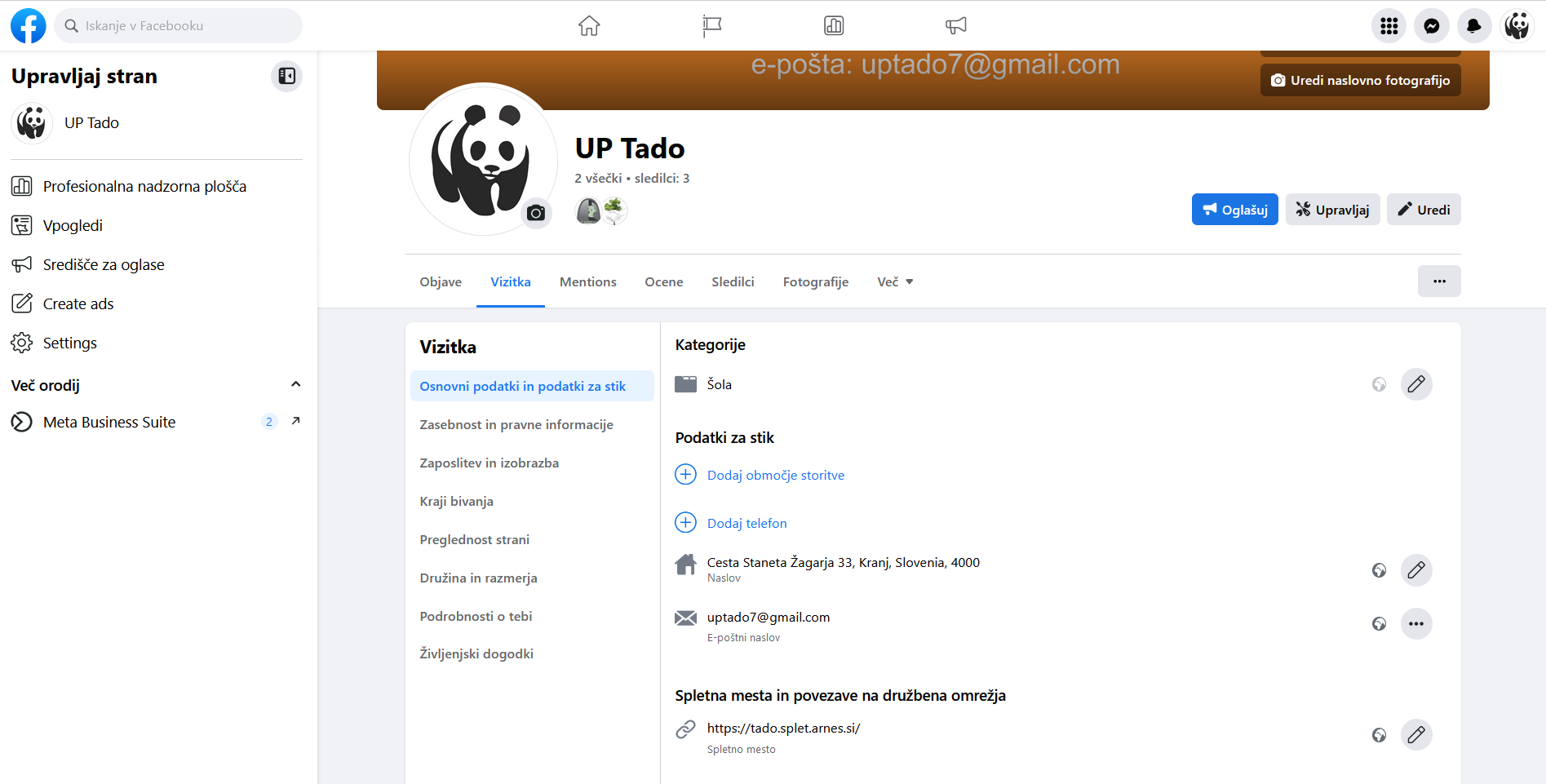
Task: Click the Oglašuj button
Action: [1234, 210]
